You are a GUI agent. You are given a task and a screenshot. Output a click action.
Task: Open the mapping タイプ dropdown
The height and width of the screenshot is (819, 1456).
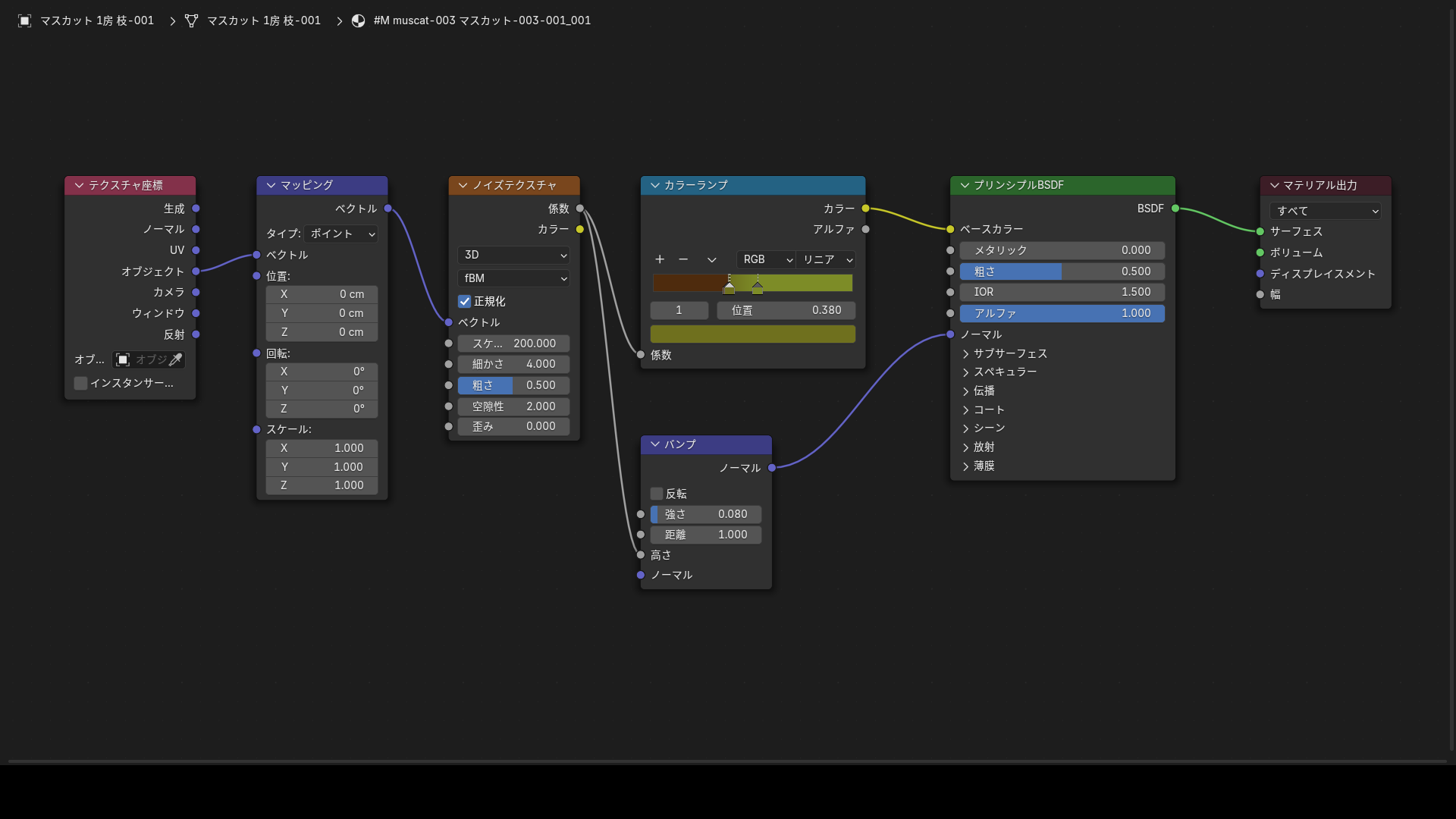[340, 234]
